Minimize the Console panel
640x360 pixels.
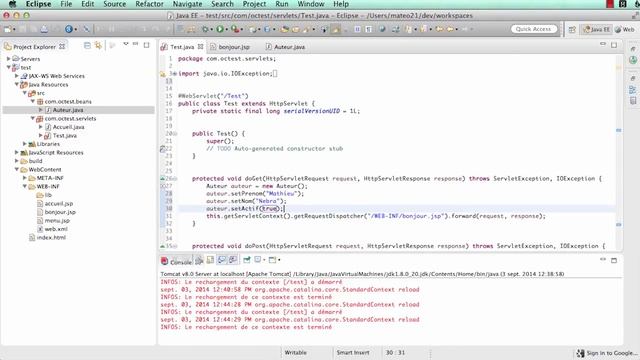(x=603, y=259)
